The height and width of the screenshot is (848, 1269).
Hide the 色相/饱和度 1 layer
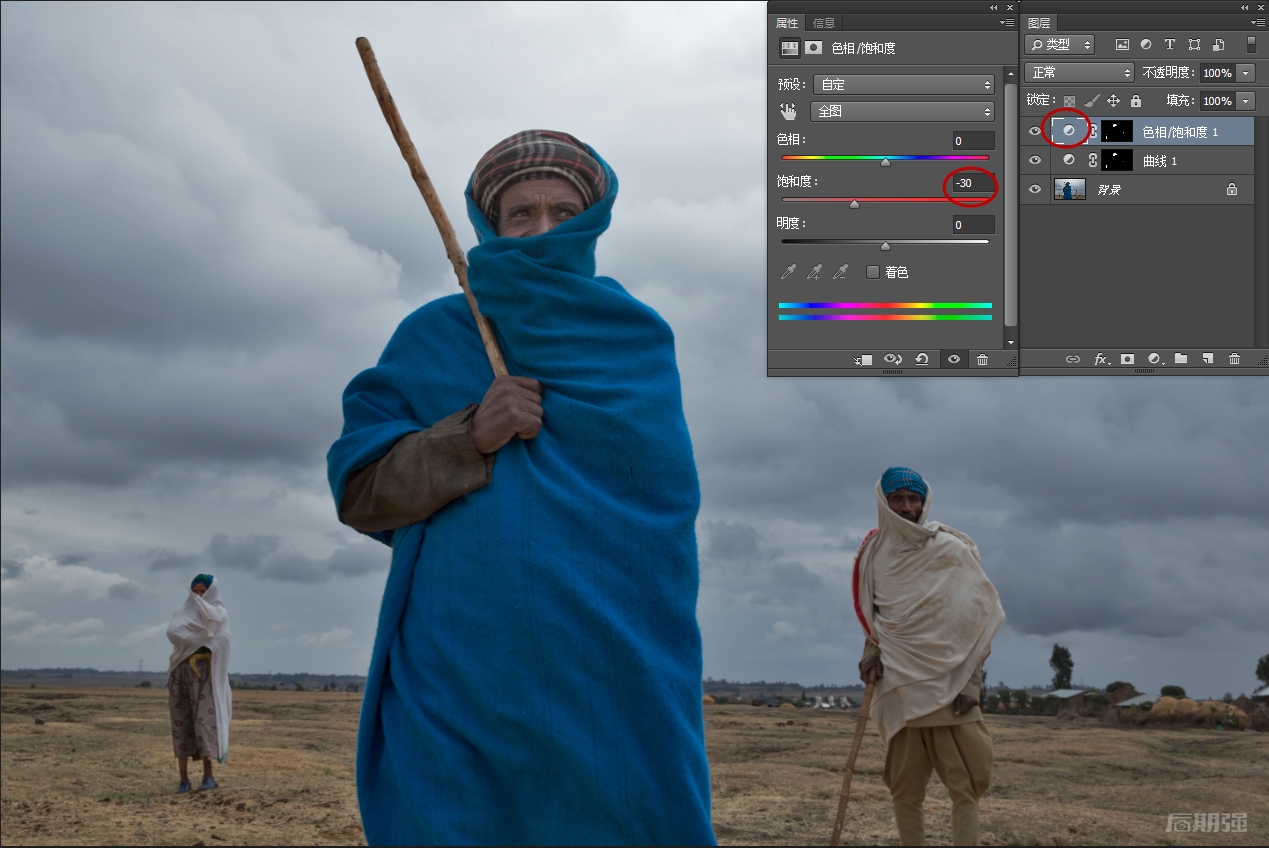pyautogui.click(x=1035, y=131)
